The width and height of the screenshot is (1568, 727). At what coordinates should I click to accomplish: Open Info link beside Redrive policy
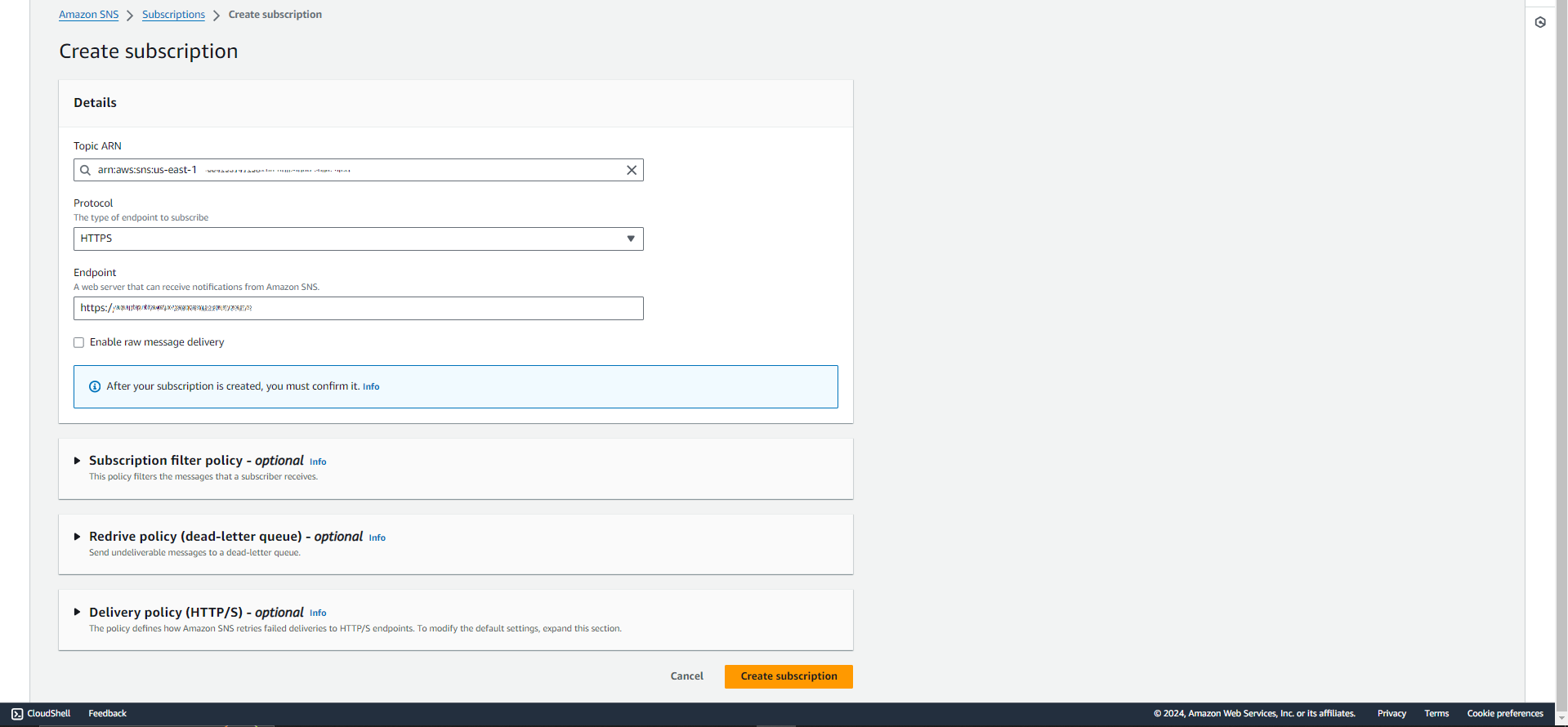click(377, 537)
